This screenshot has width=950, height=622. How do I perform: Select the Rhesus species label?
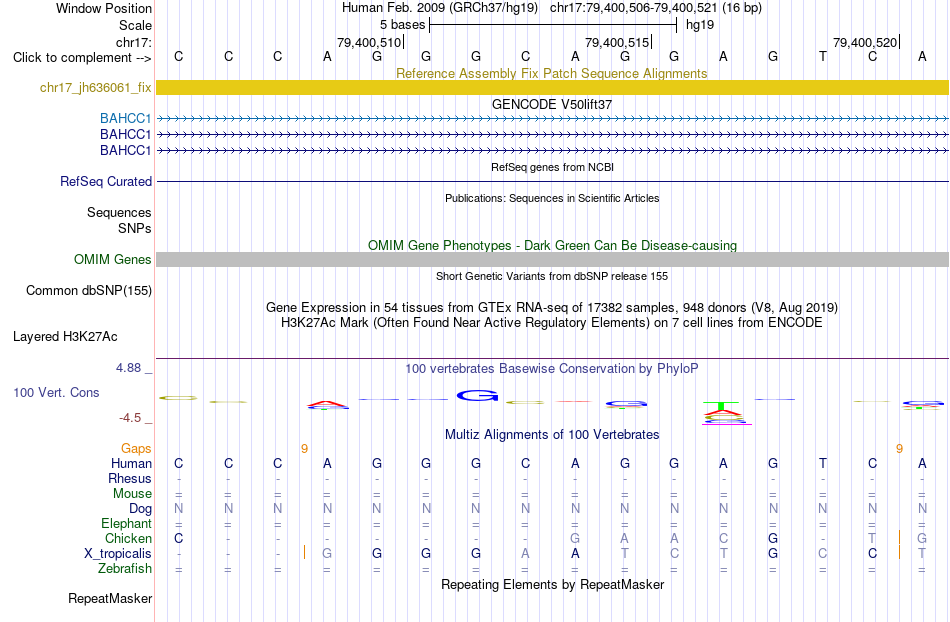coord(130,478)
